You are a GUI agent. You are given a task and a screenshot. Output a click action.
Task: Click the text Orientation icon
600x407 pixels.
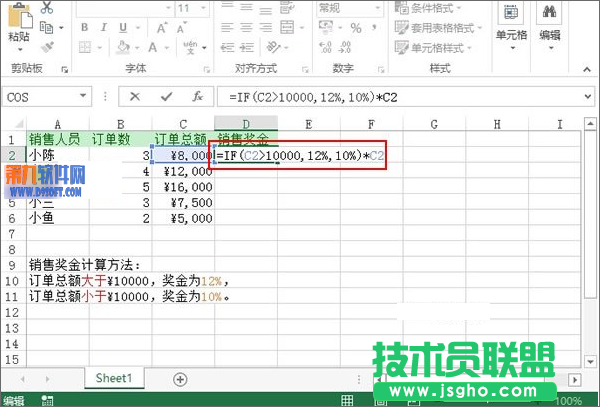tap(274, 47)
